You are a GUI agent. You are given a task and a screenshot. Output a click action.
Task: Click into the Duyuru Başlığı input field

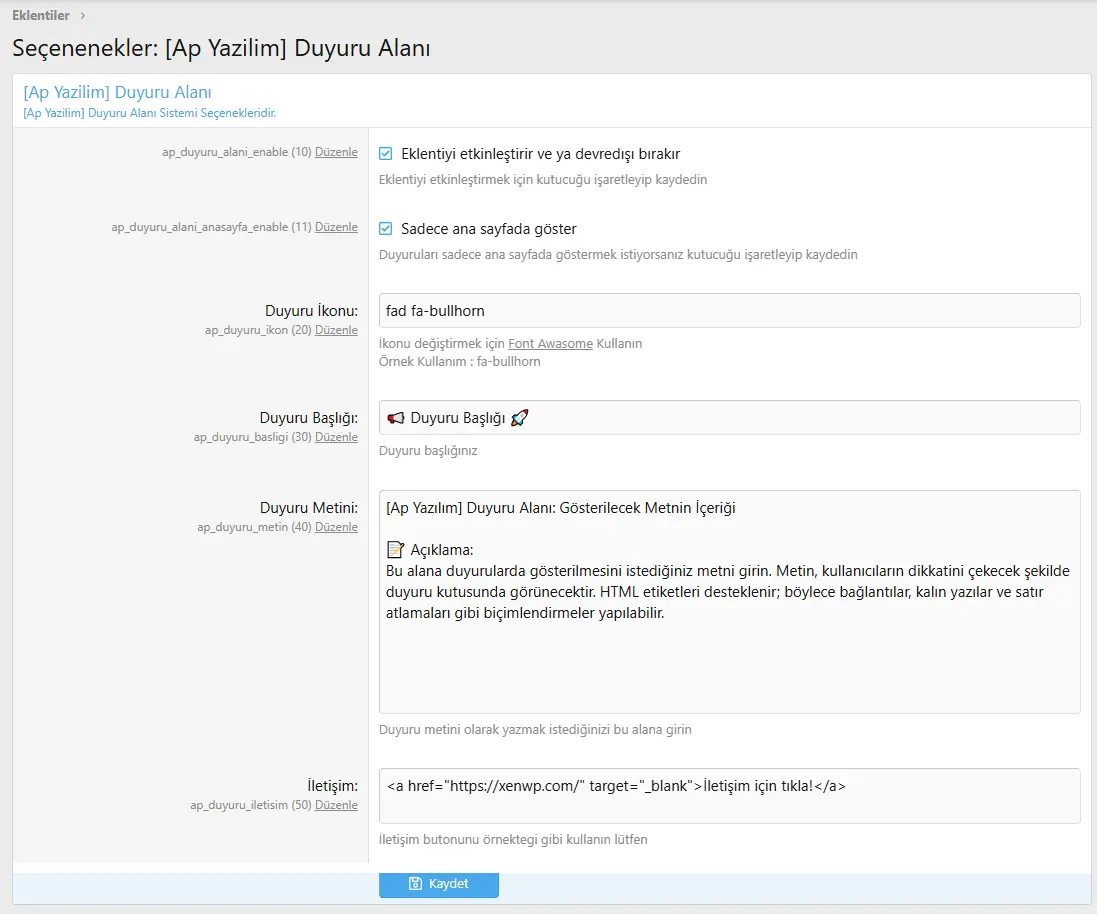tap(729, 418)
